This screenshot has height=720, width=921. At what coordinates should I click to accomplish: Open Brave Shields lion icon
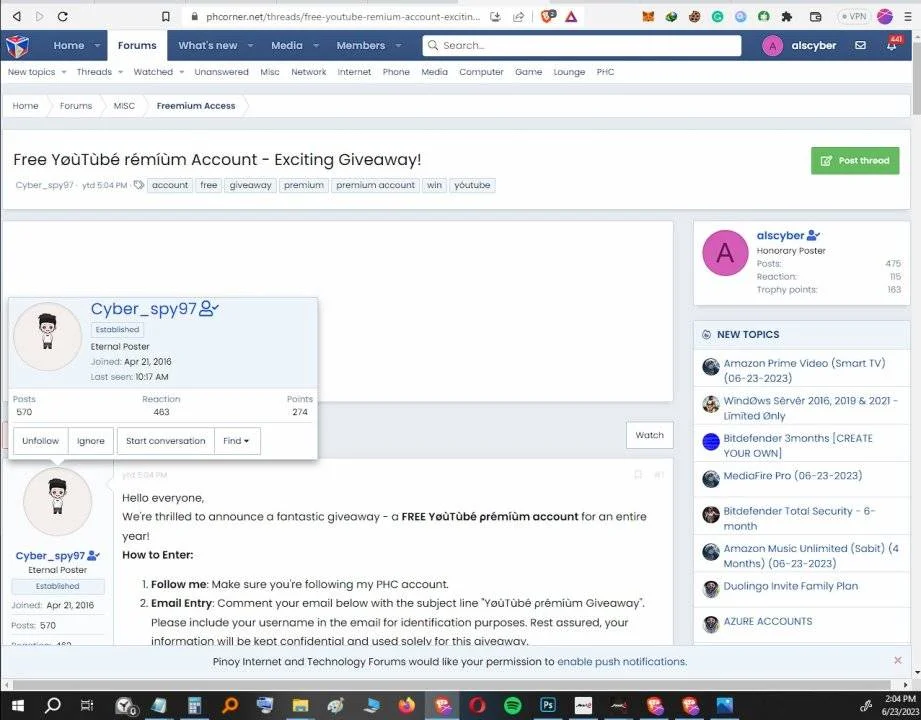click(547, 16)
